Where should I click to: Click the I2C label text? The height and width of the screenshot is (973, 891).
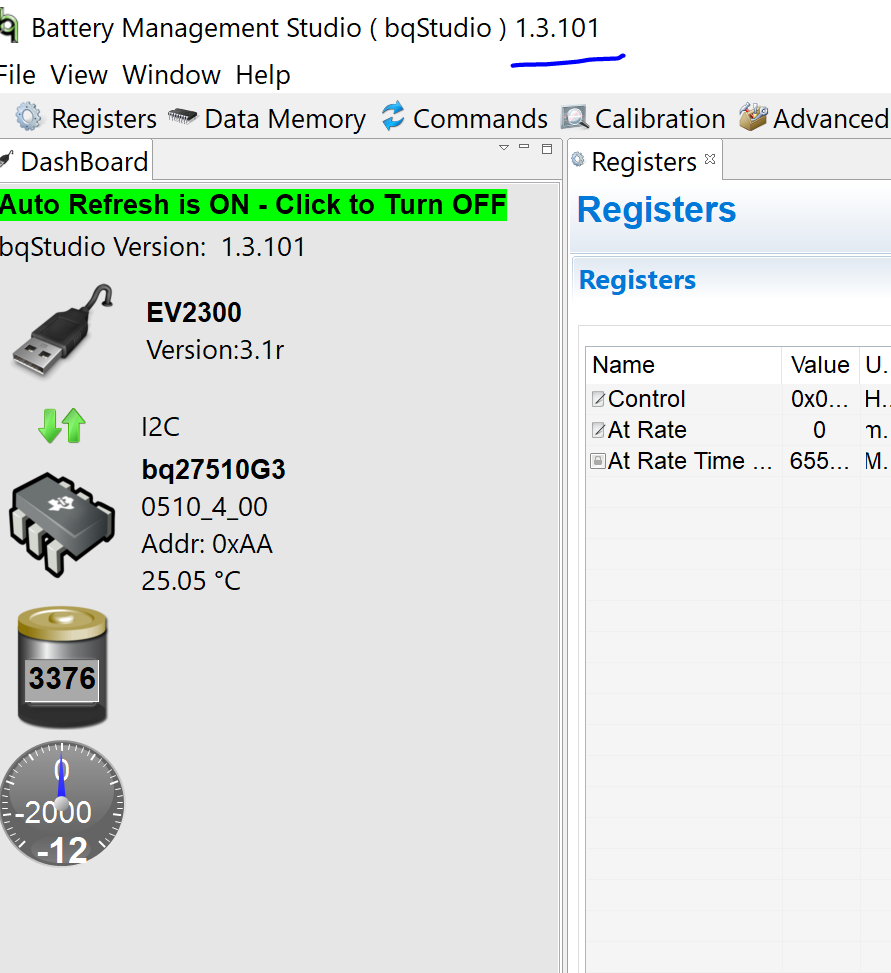click(x=160, y=427)
